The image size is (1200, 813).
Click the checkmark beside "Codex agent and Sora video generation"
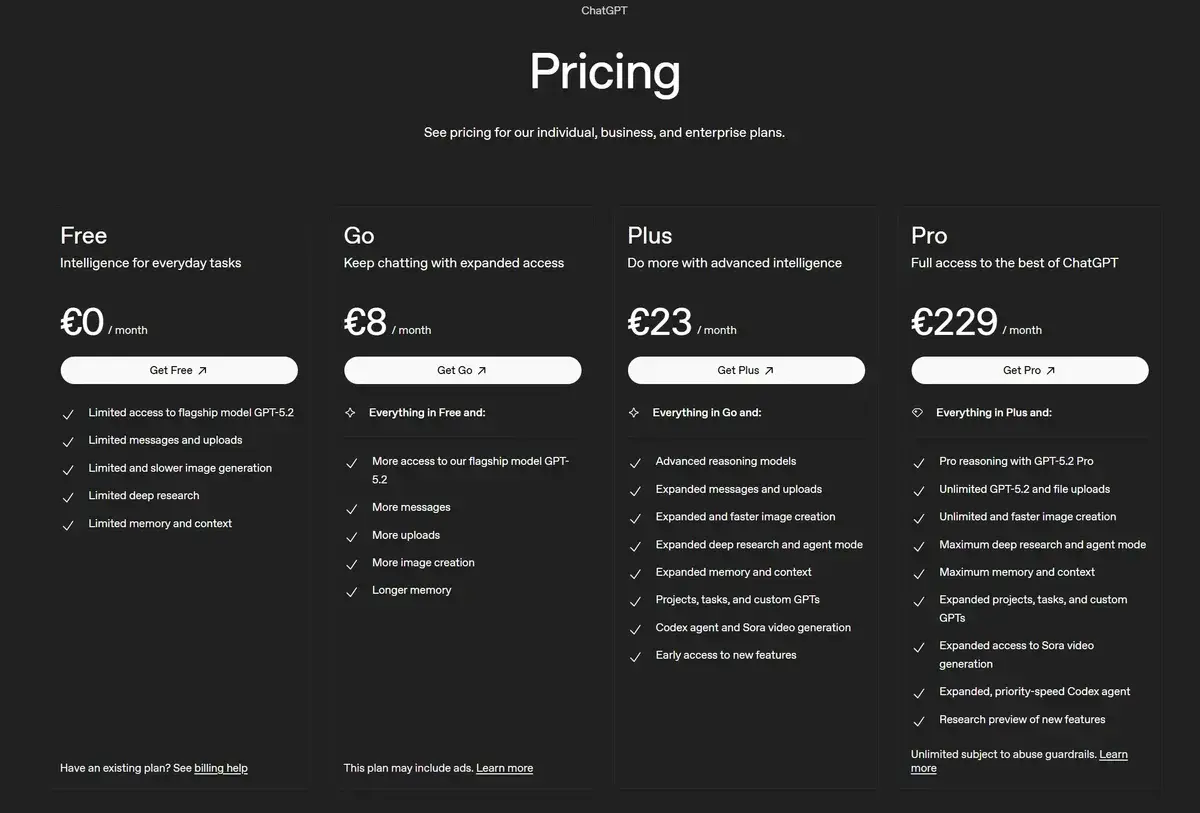pyautogui.click(x=636, y=627)
